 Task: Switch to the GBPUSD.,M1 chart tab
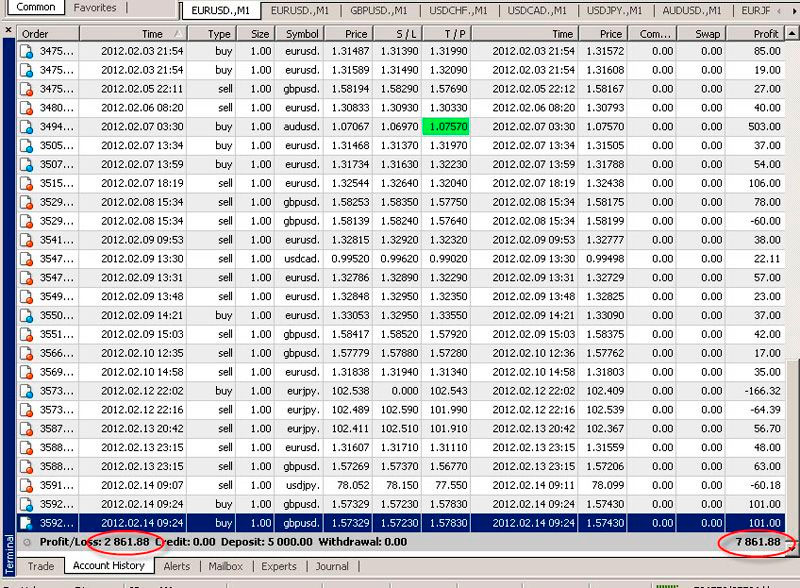tap(378, 10)
